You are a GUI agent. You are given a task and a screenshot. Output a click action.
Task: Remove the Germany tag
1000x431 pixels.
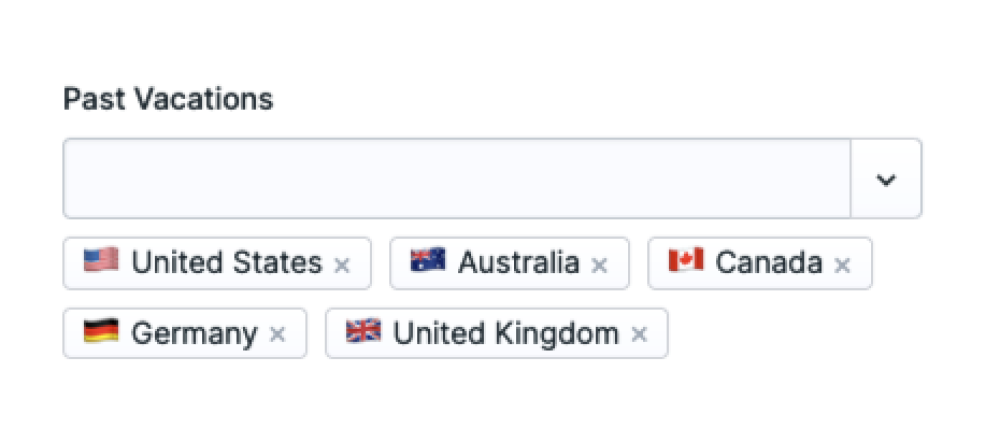[278, 335]
